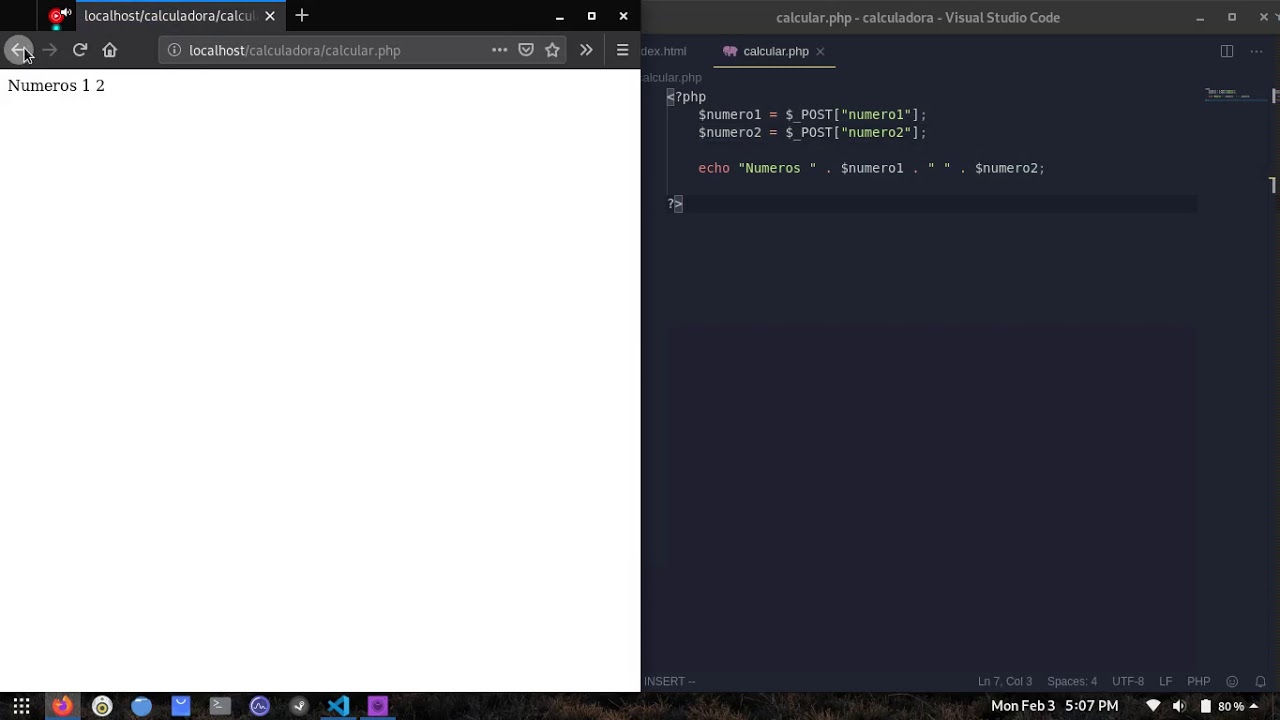This screenshot has width=1280, height=720.
Task: Open Firefox home page icon
Action: coord(110,50)
